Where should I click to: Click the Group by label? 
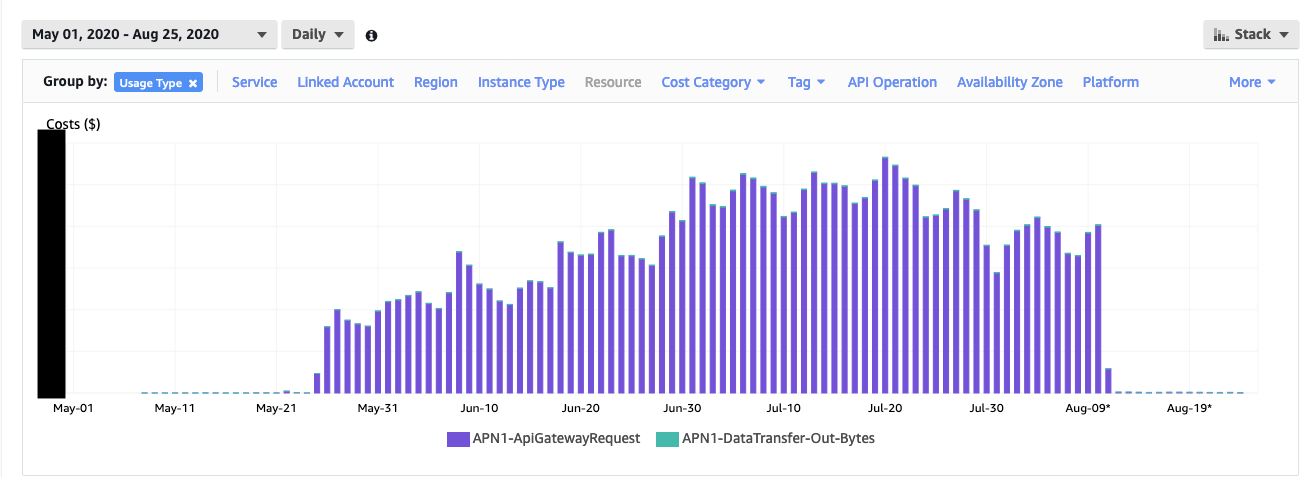point(75,82)
